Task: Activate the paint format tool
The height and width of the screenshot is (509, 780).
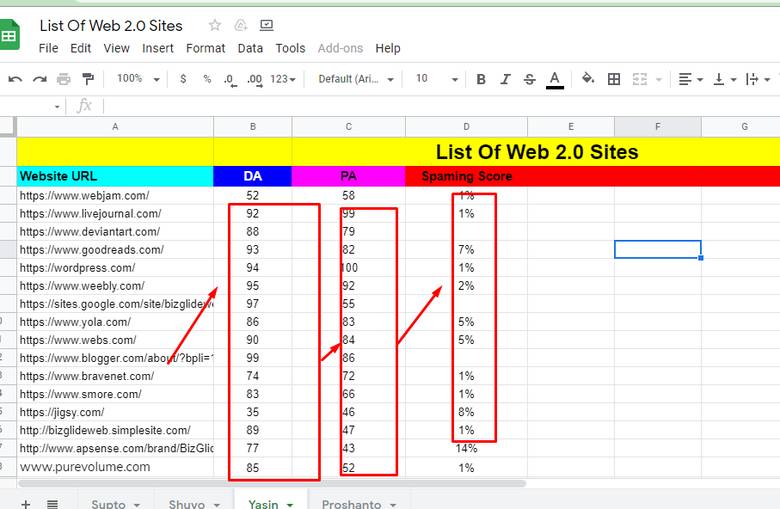Action: (x=88, y=79)
